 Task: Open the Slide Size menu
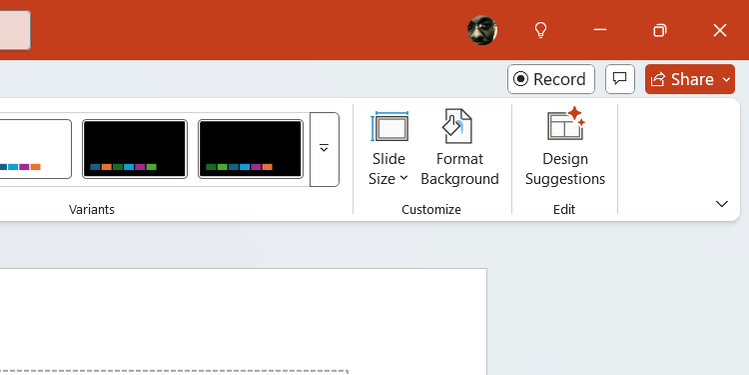(389, 148)
